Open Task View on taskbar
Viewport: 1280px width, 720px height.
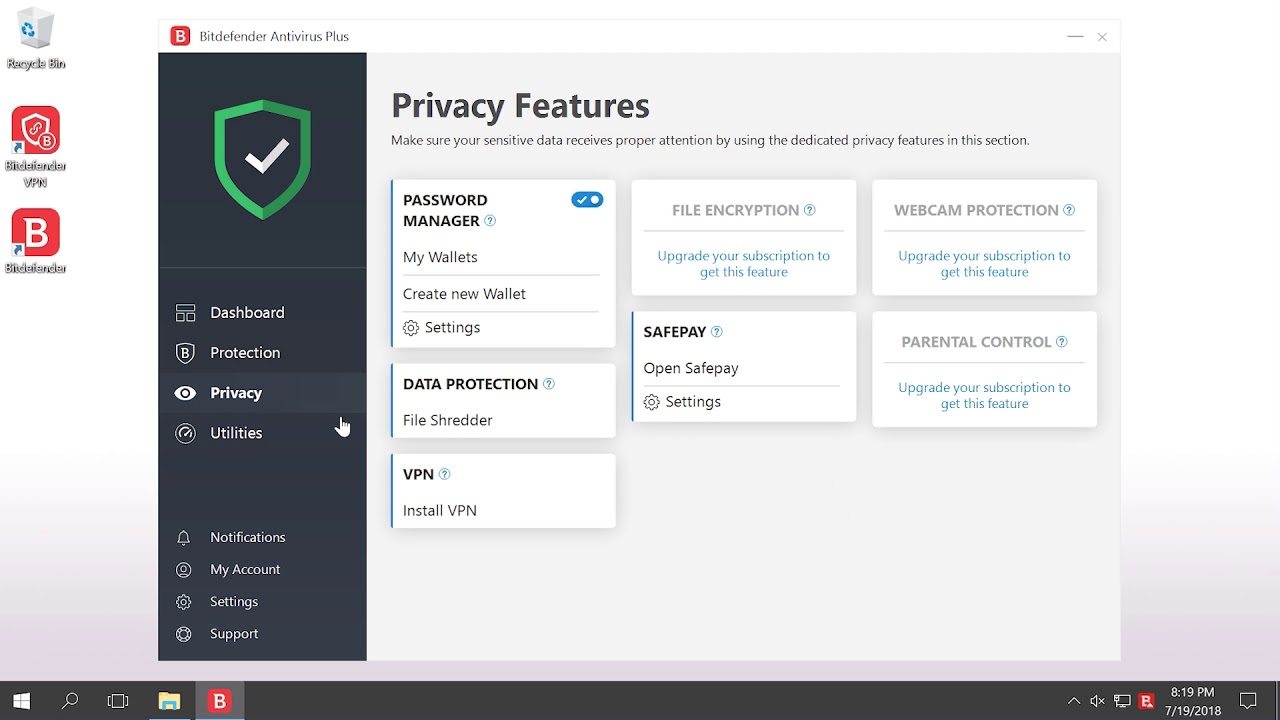pos(119,701)
